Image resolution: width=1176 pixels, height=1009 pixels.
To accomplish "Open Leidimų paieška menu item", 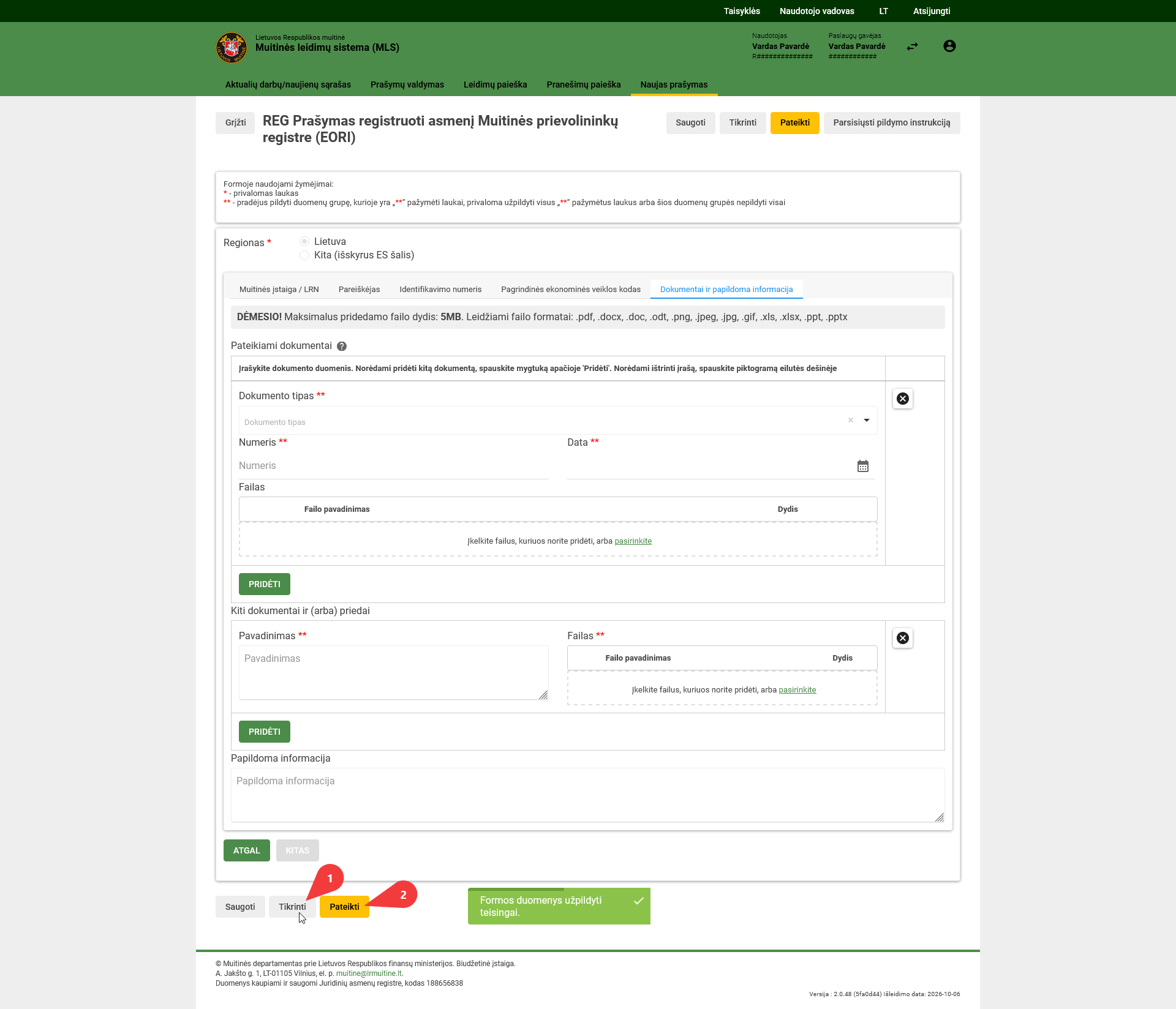I will click(496, 84).
